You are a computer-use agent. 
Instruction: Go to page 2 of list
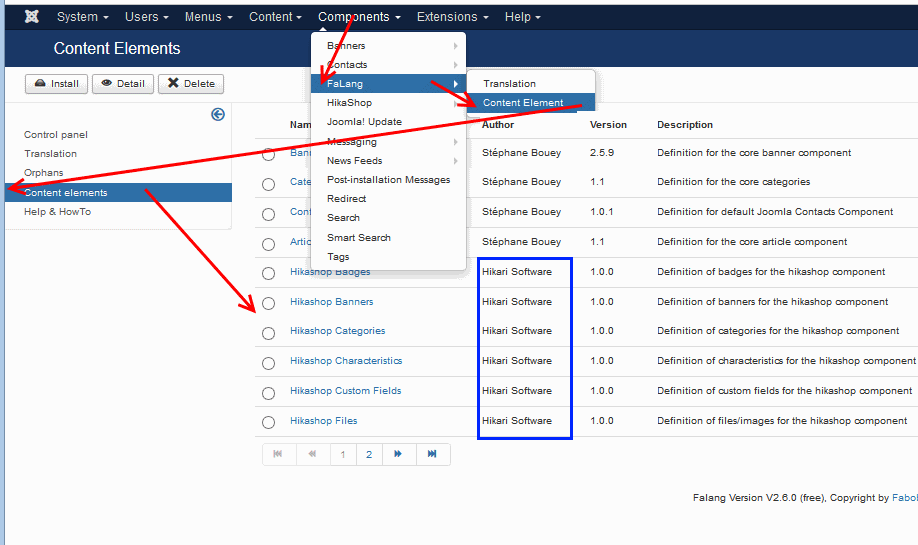369,454
